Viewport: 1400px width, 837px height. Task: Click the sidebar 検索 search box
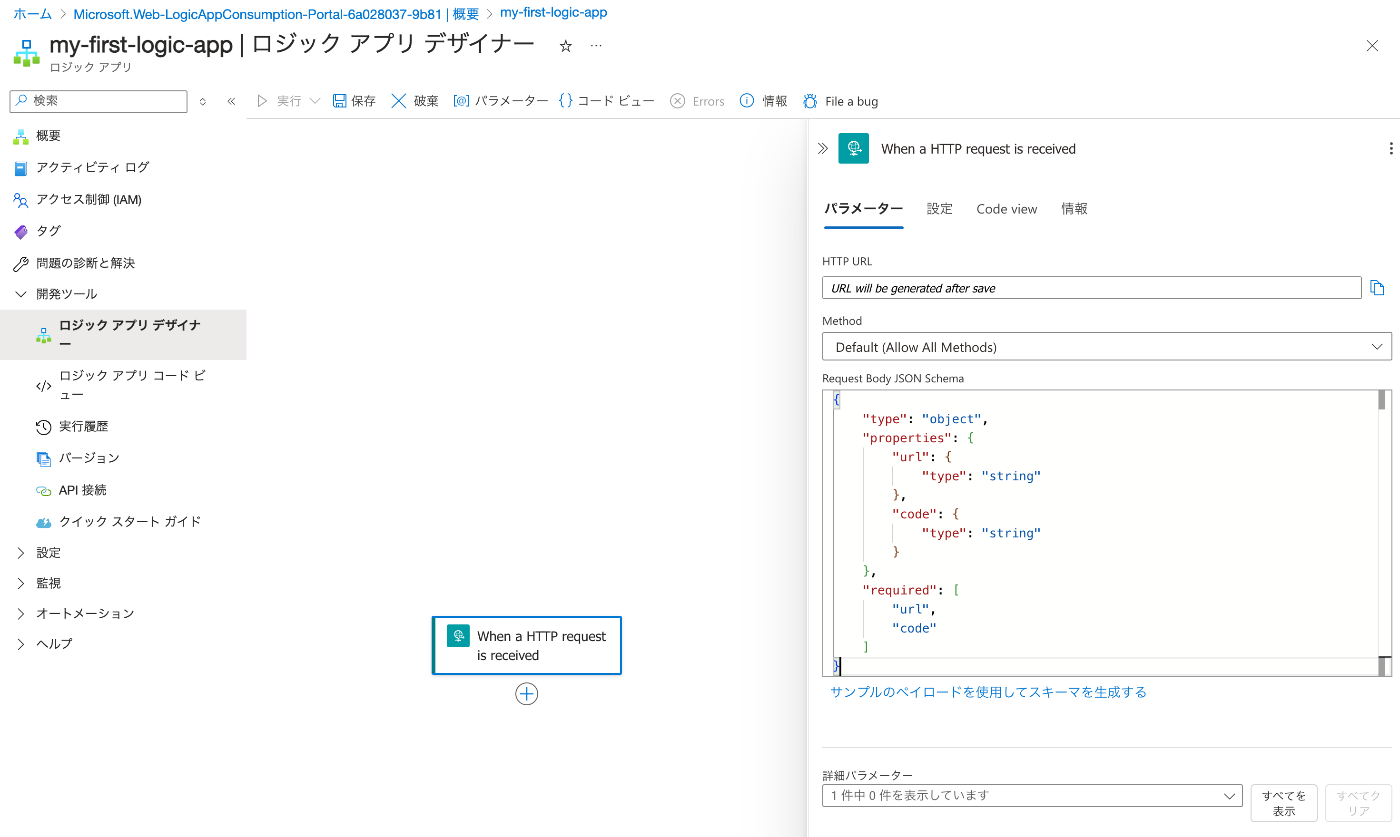click(x=98, y=101)
